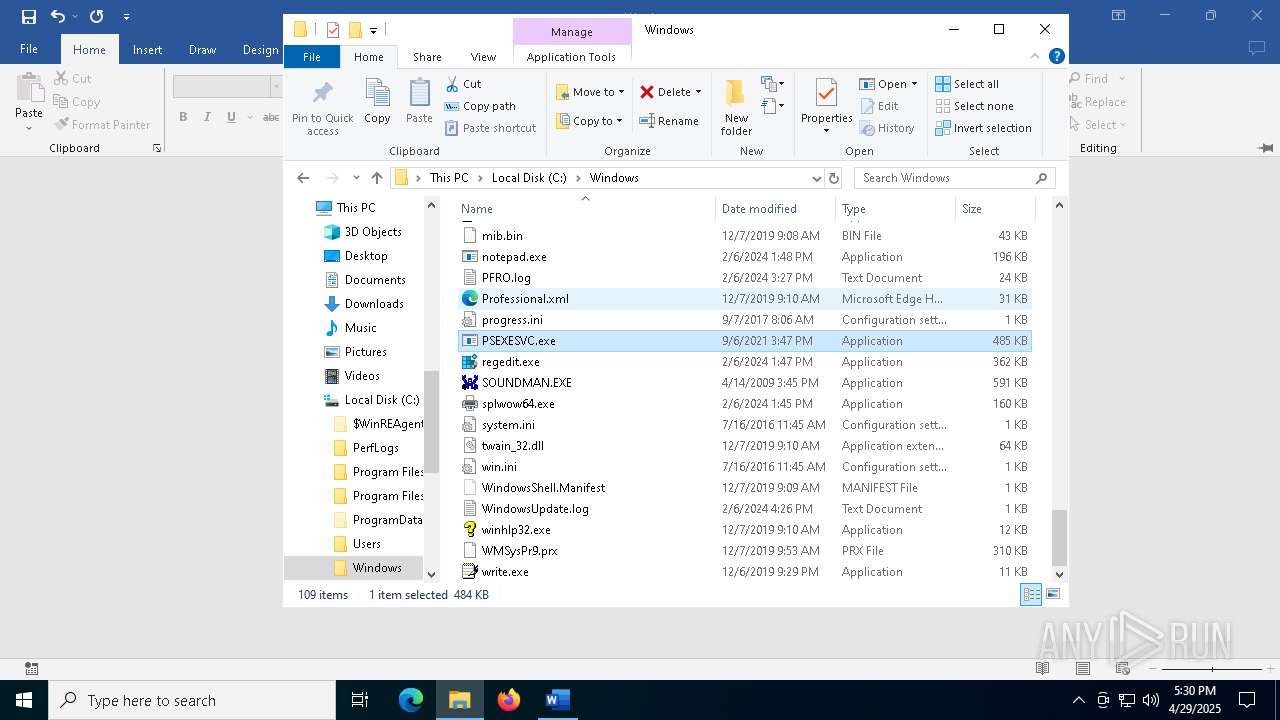Click Pin to Quick access icon
Image resolution: width=1280 pixels, height=720 pixels.
coord(322,94)
